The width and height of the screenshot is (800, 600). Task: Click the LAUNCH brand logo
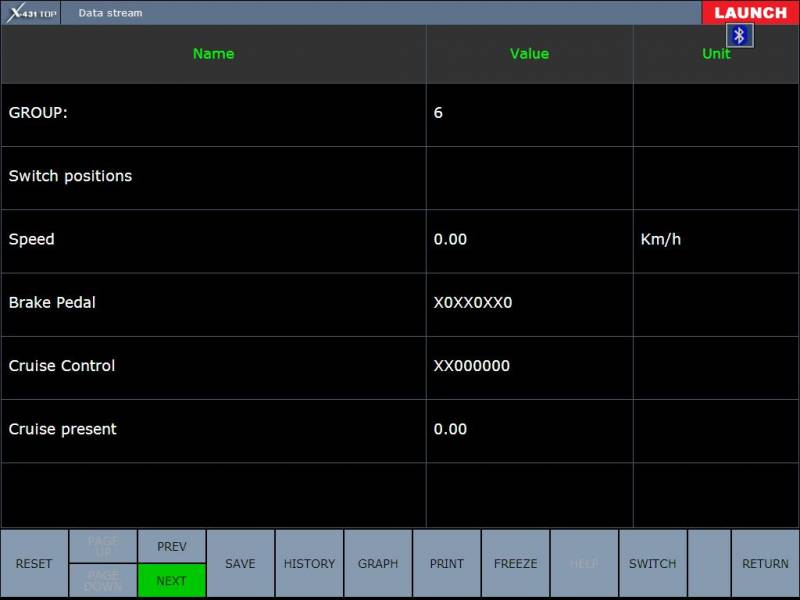pos(750,13)
